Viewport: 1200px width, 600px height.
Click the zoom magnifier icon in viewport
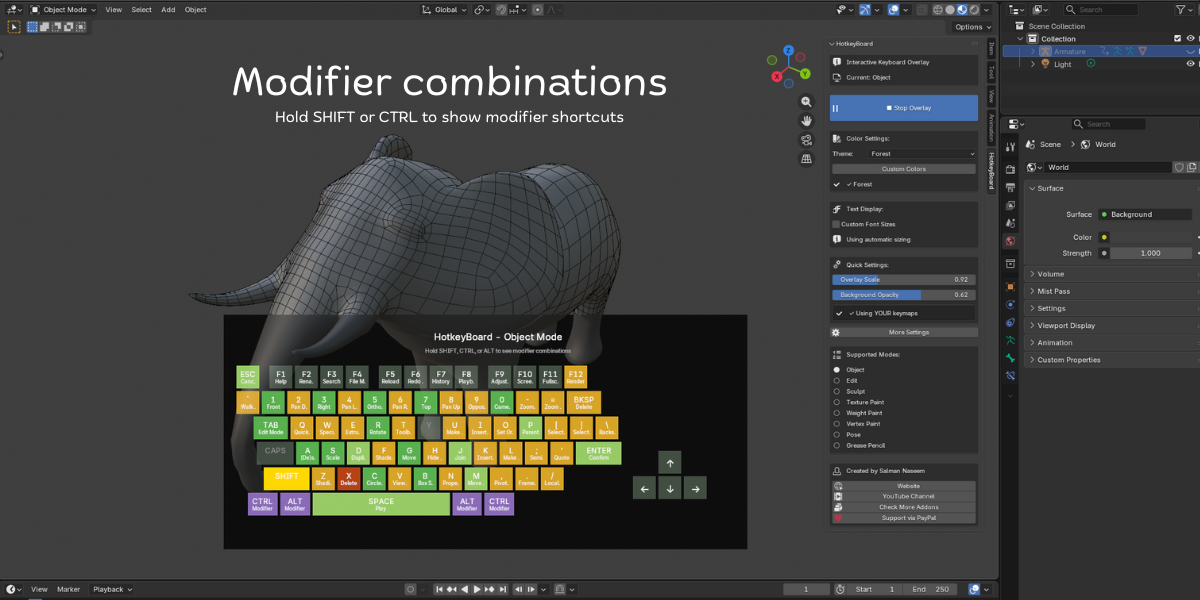(x=806, y=102)
